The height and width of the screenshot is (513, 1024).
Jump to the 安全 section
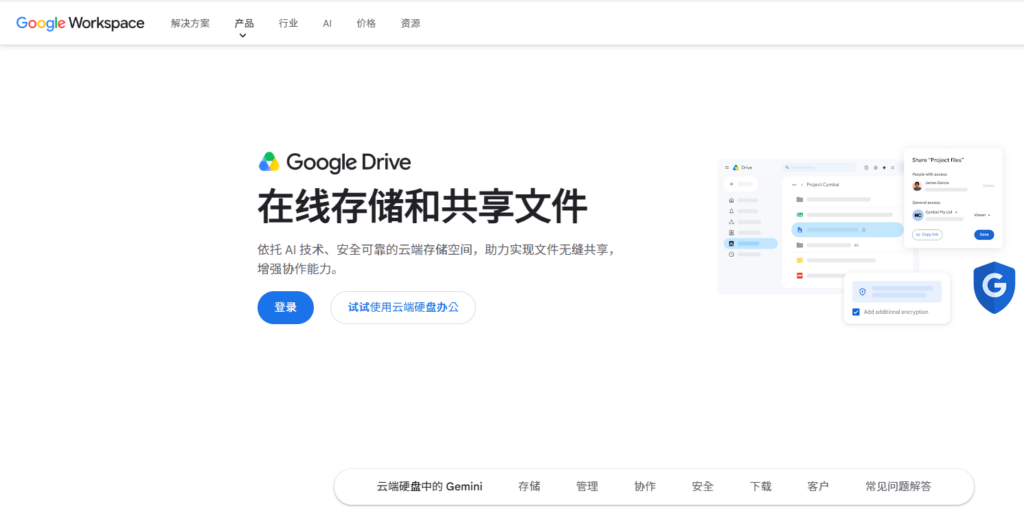point(702,486)
